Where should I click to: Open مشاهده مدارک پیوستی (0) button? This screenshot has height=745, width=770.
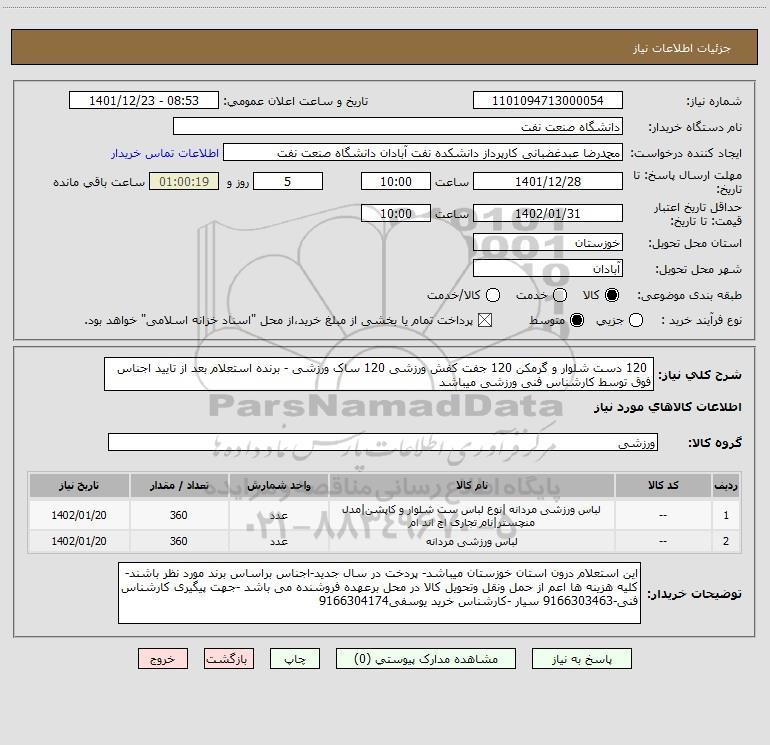tap(426, 659)
